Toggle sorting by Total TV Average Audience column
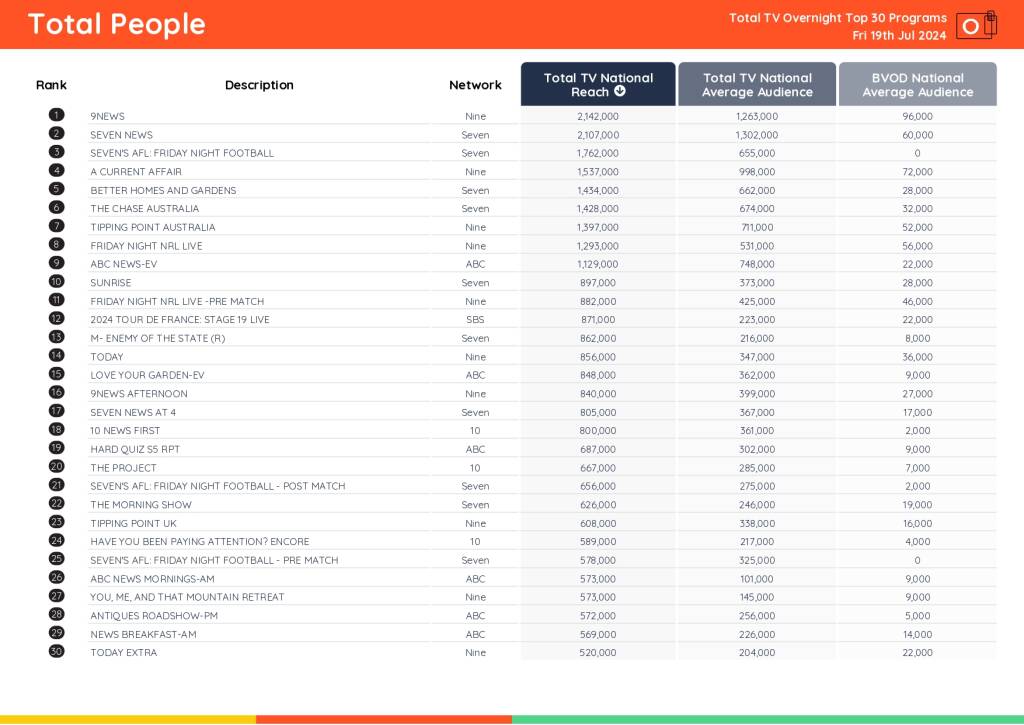The width and height of the screenshot is (1024, 725). pyautogui.click(x=757, y=84)
